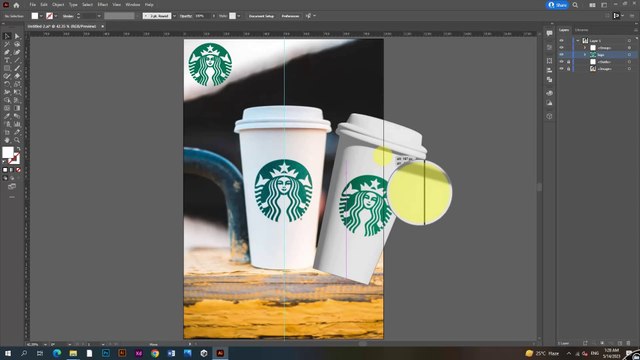This screenshot has height=360, width=640.
Task: Click the Document Setup button
Action: tap(261, 16)
